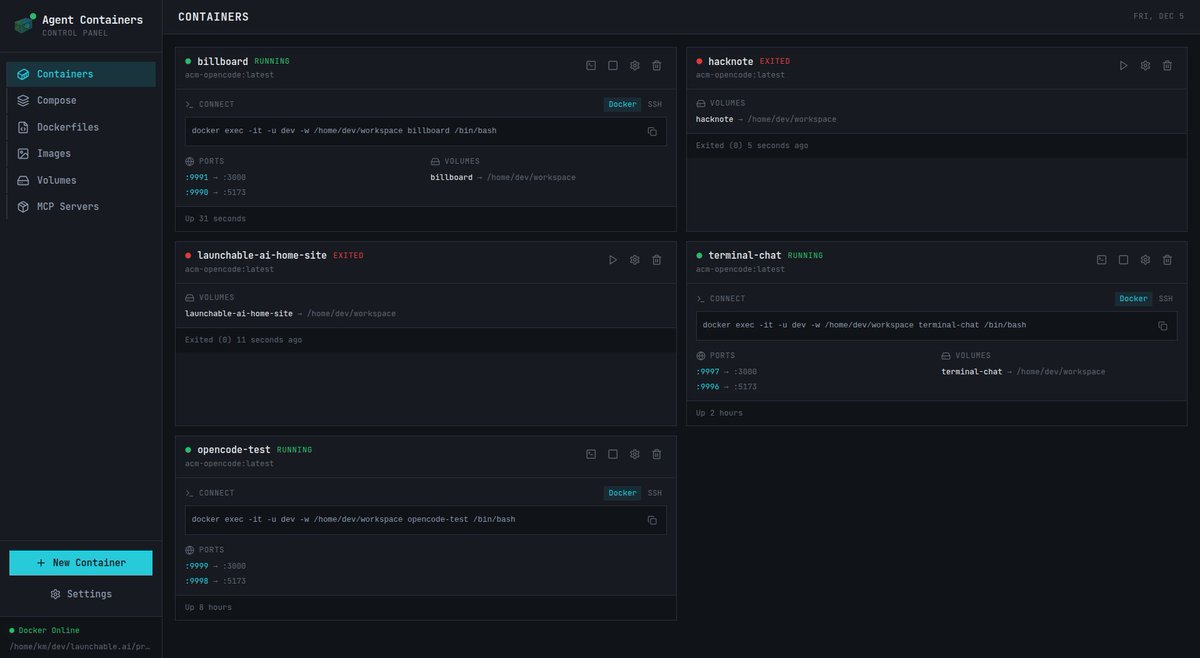Create a New Container
1200x658 pixels.
[81, 563]
